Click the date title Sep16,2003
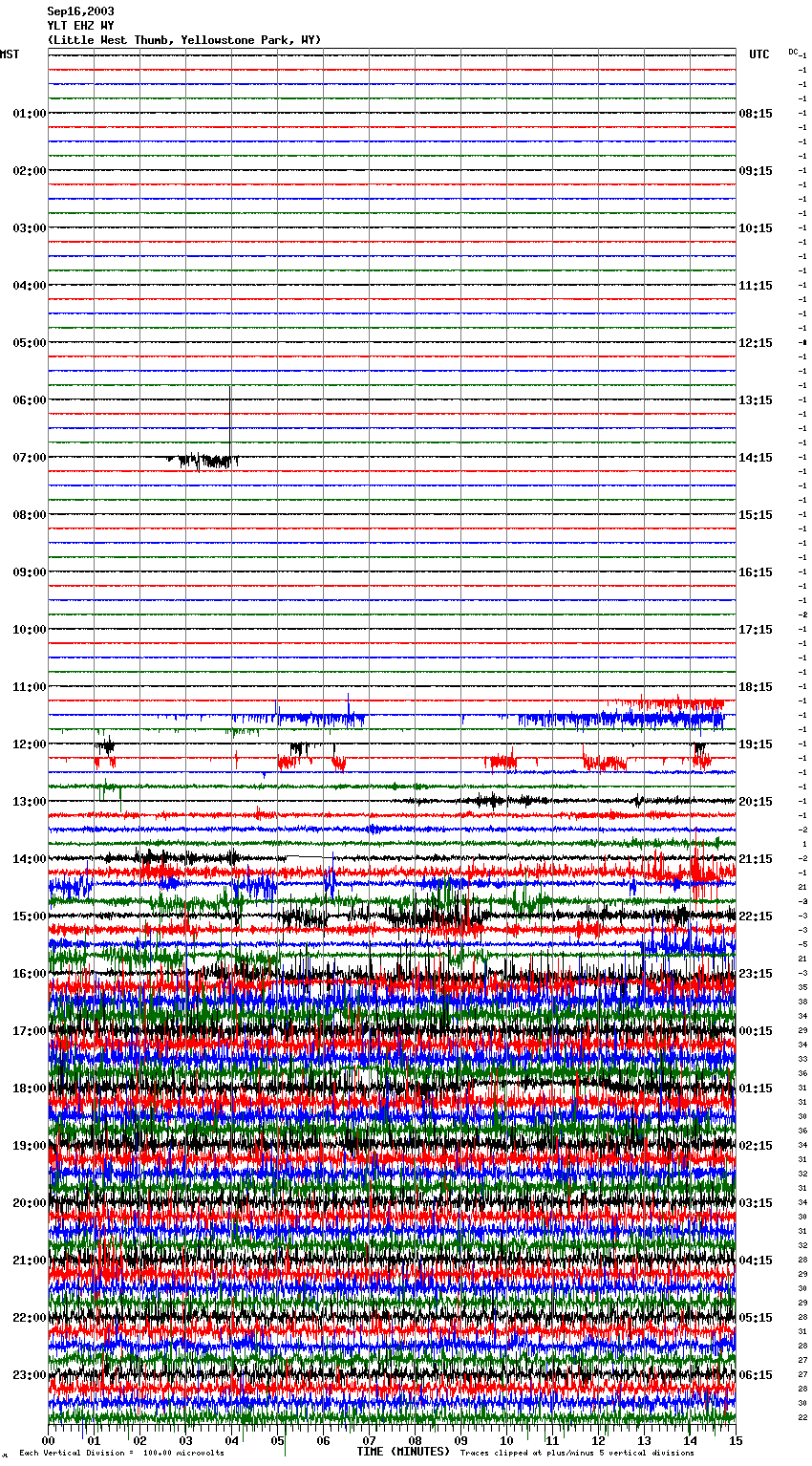 (x=80, y=11)
